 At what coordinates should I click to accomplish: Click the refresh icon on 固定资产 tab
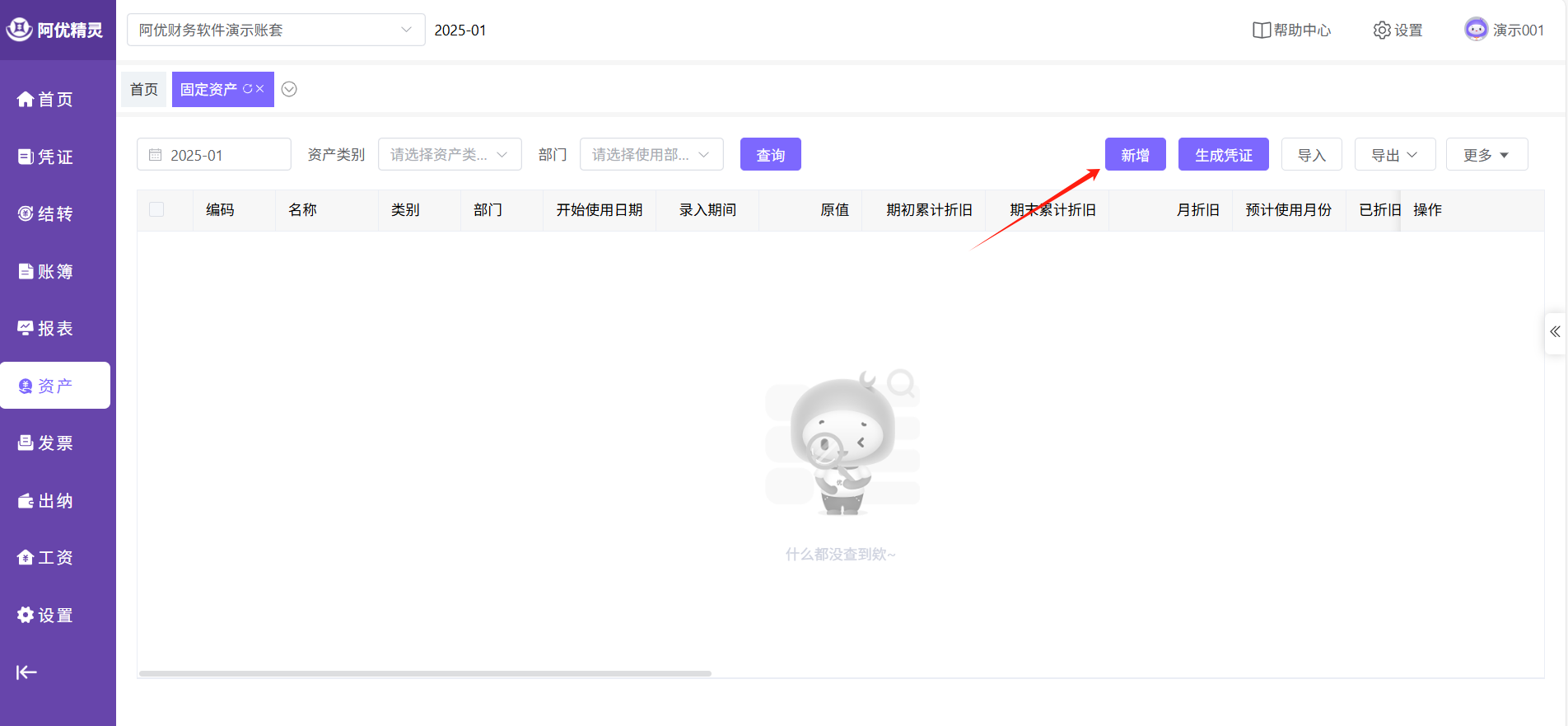[x=247, y=89]
